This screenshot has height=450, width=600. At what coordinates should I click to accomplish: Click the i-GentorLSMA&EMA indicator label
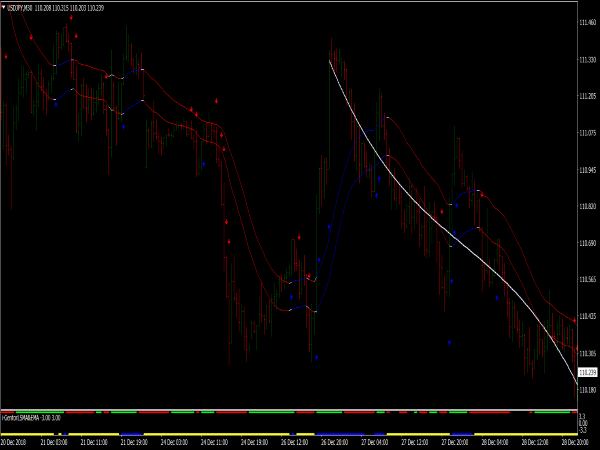point(21,418)
